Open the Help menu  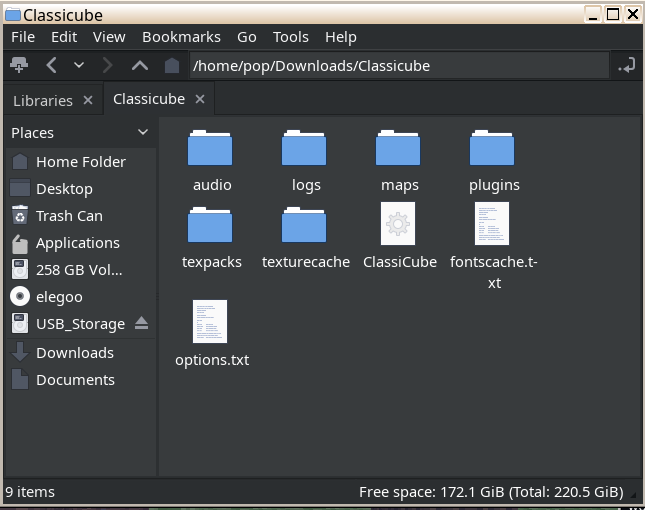341,37
